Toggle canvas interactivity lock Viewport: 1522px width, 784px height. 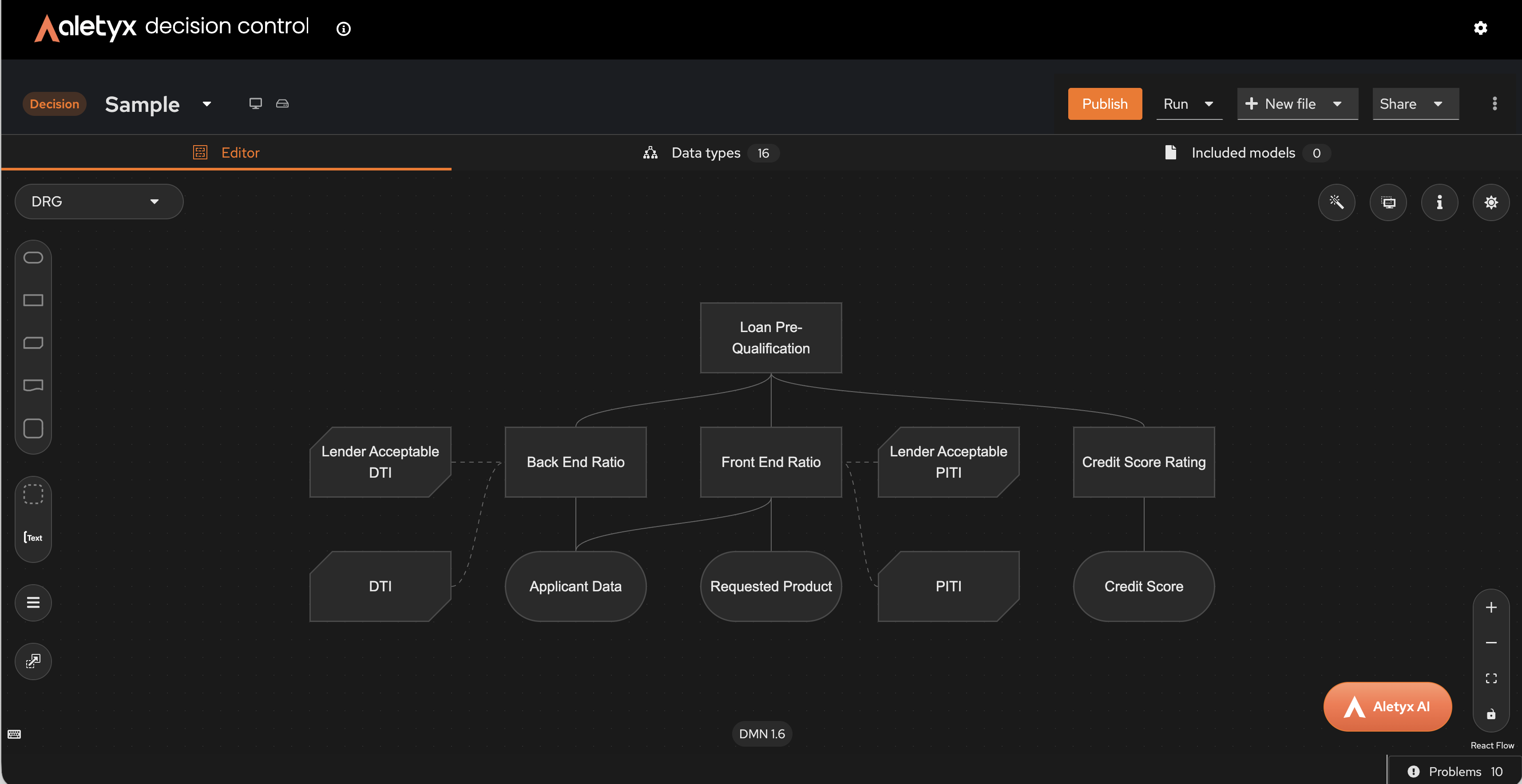[1490, 714]
